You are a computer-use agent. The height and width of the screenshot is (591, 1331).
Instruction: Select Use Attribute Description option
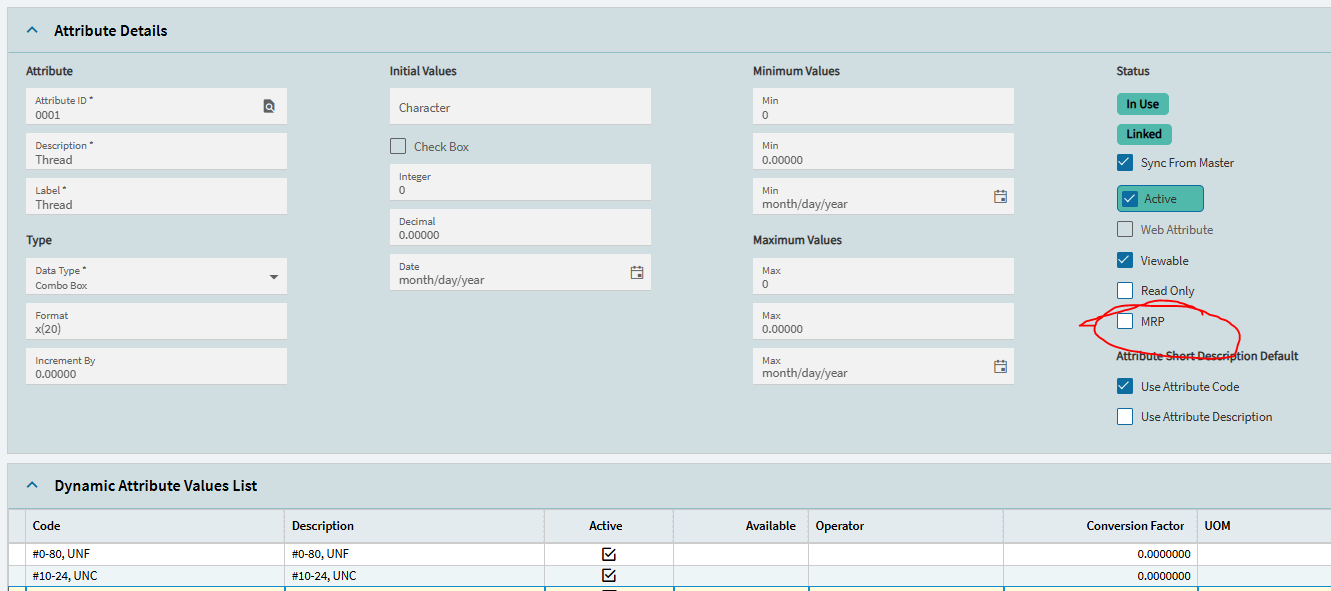pyautogui.click(x=1125, y=416)
